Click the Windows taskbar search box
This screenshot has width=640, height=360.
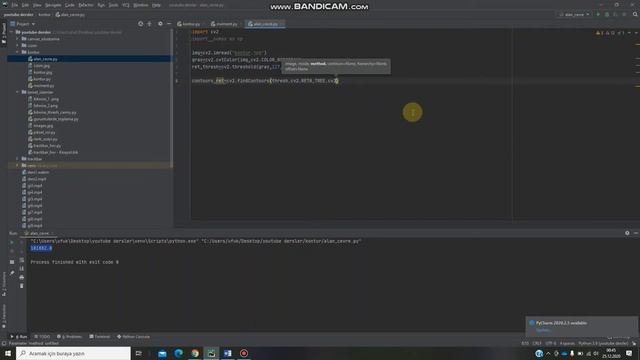tap(73, 353)
